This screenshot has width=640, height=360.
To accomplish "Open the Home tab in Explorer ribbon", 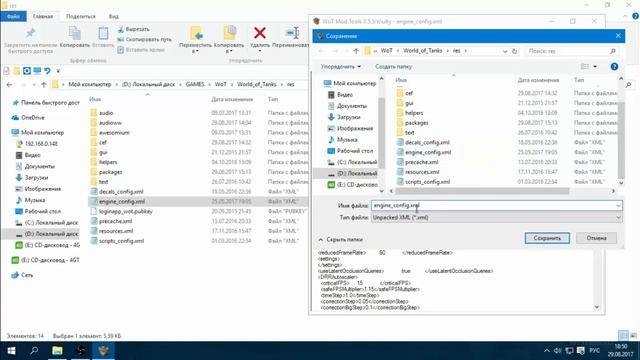I will [43, 16].
